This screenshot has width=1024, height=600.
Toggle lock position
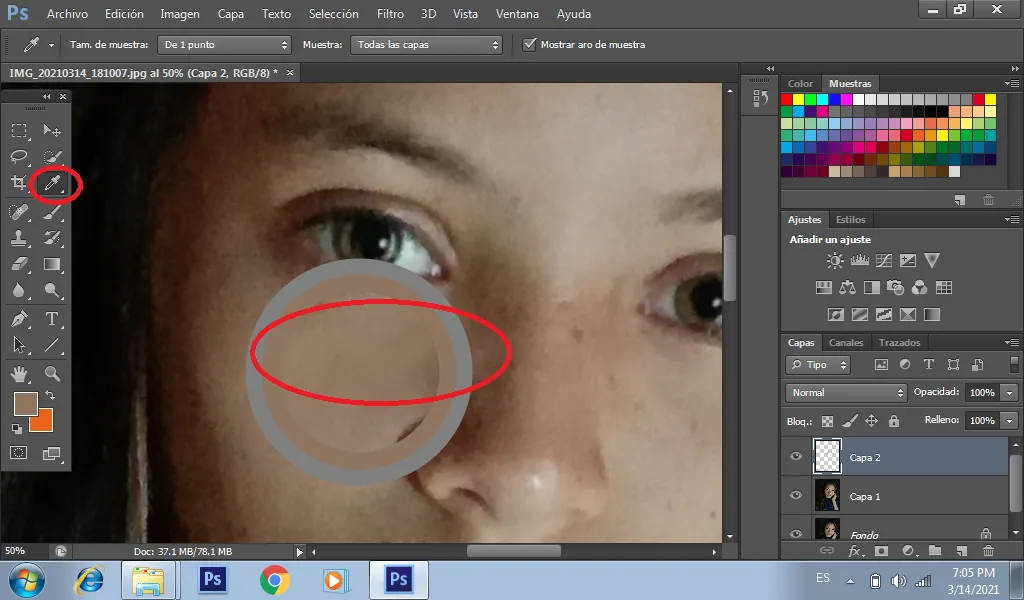(872, 421)
